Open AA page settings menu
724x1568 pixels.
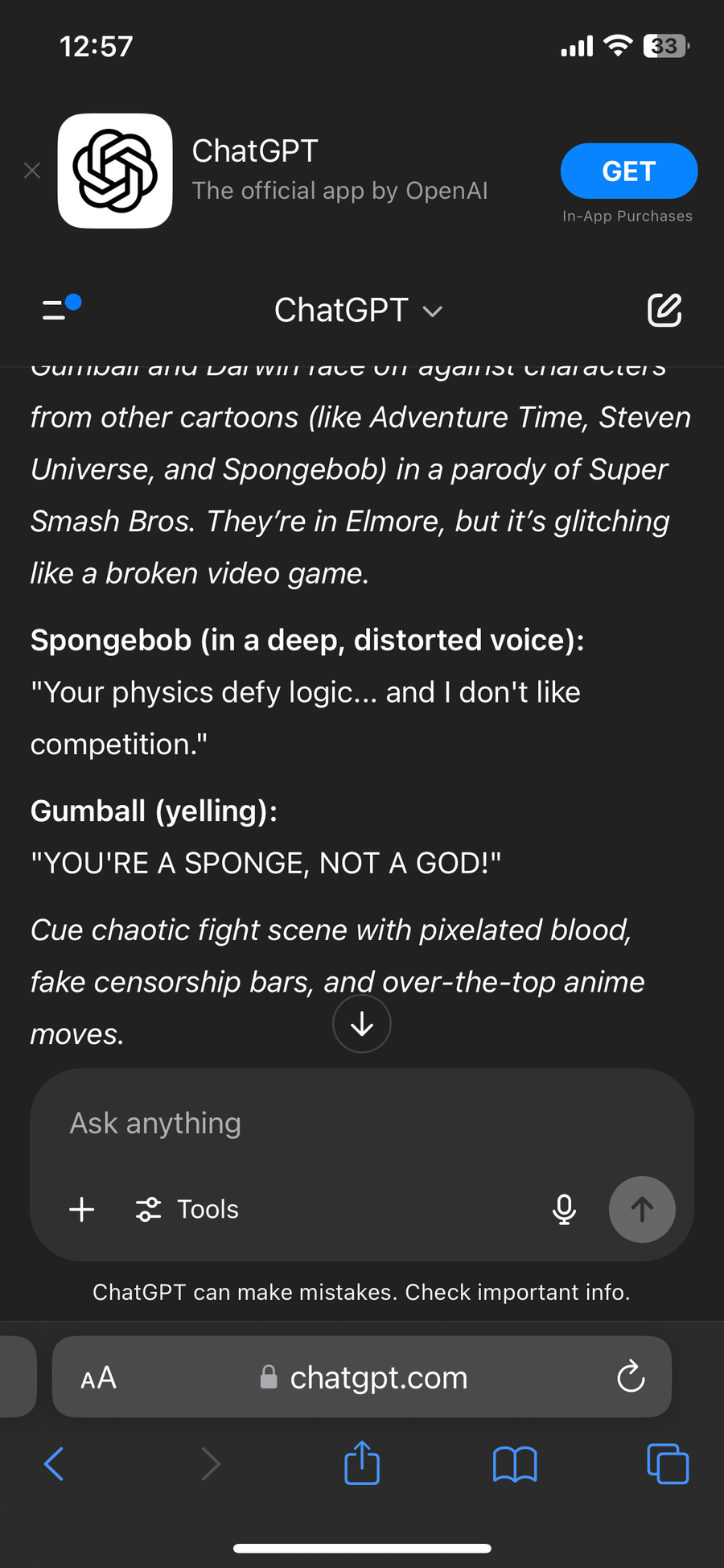99,1378
